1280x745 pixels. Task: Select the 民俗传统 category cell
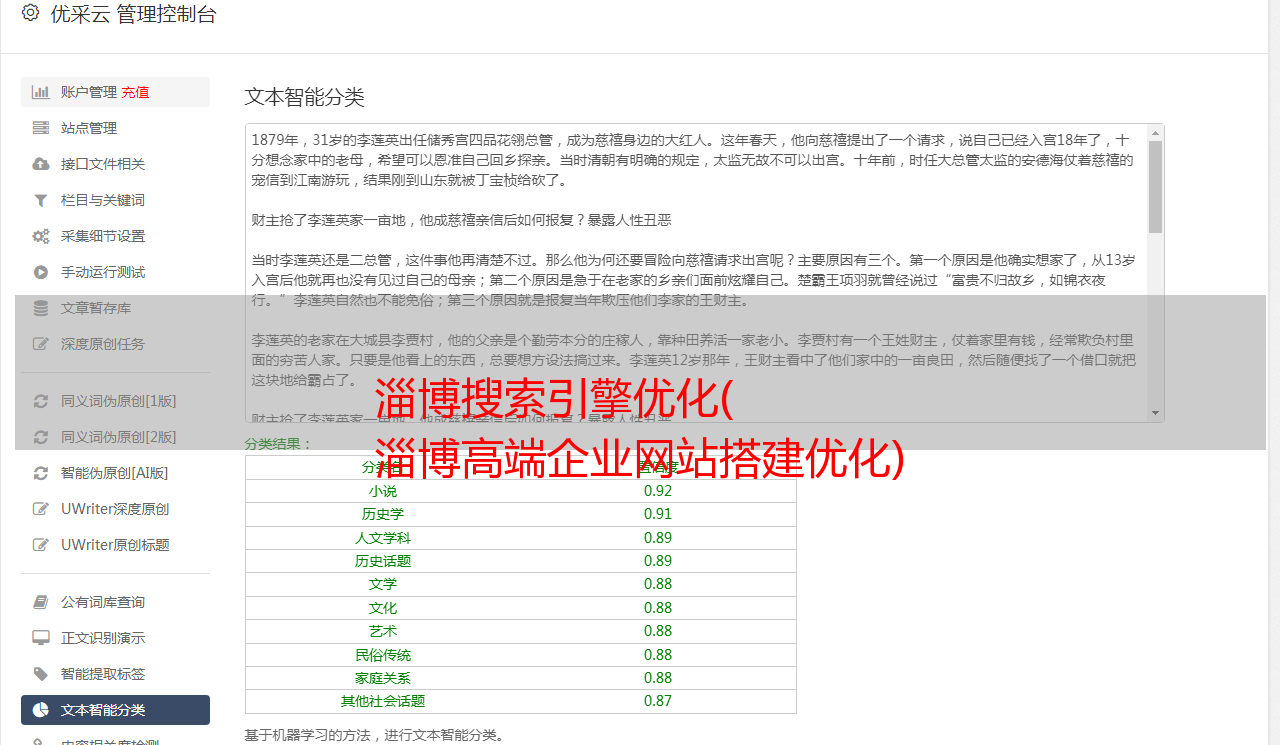click(383, 655)
